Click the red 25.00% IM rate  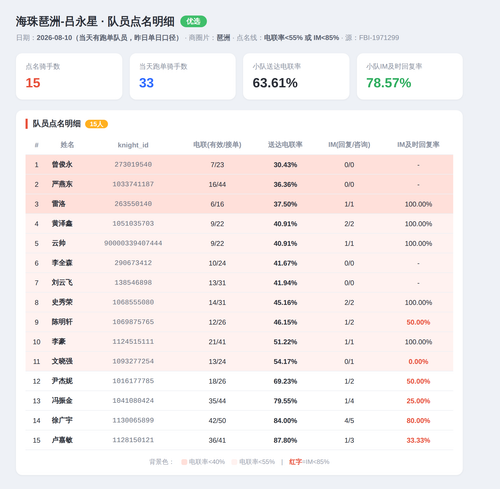[x=418, y=401]
